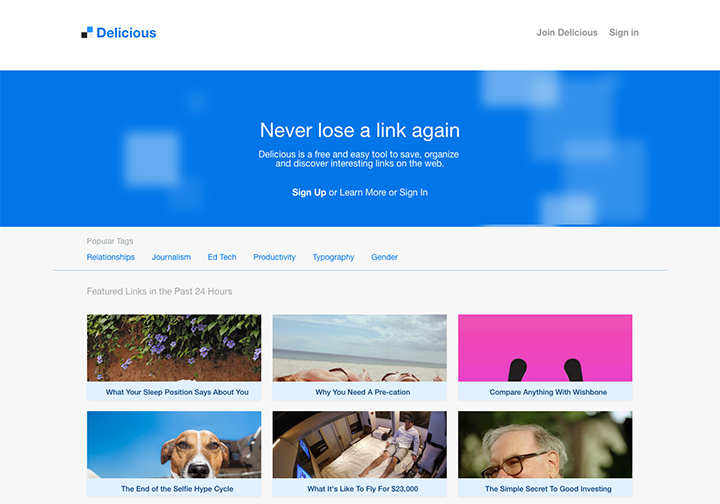
Task: Select the Relationships tag
Action: 111,257
